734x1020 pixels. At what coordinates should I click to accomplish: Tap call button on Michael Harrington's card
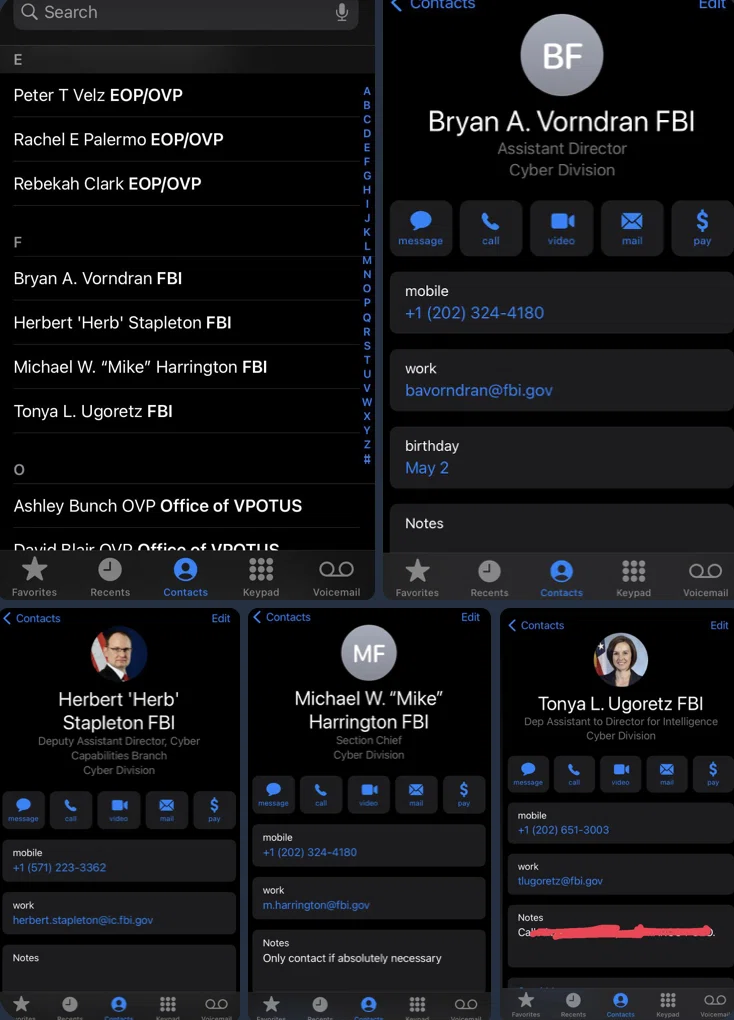[321, 794]
